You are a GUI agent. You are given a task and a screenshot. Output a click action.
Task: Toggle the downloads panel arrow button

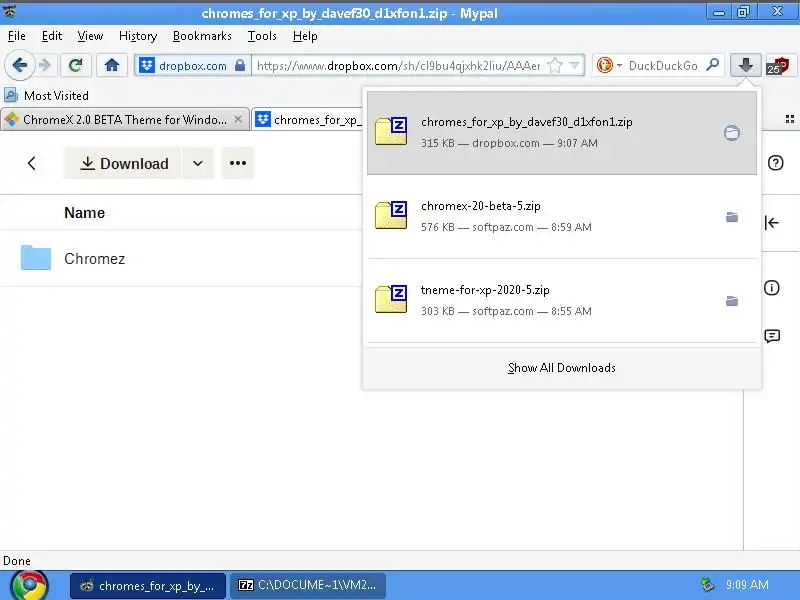click(x=745, y=65)
